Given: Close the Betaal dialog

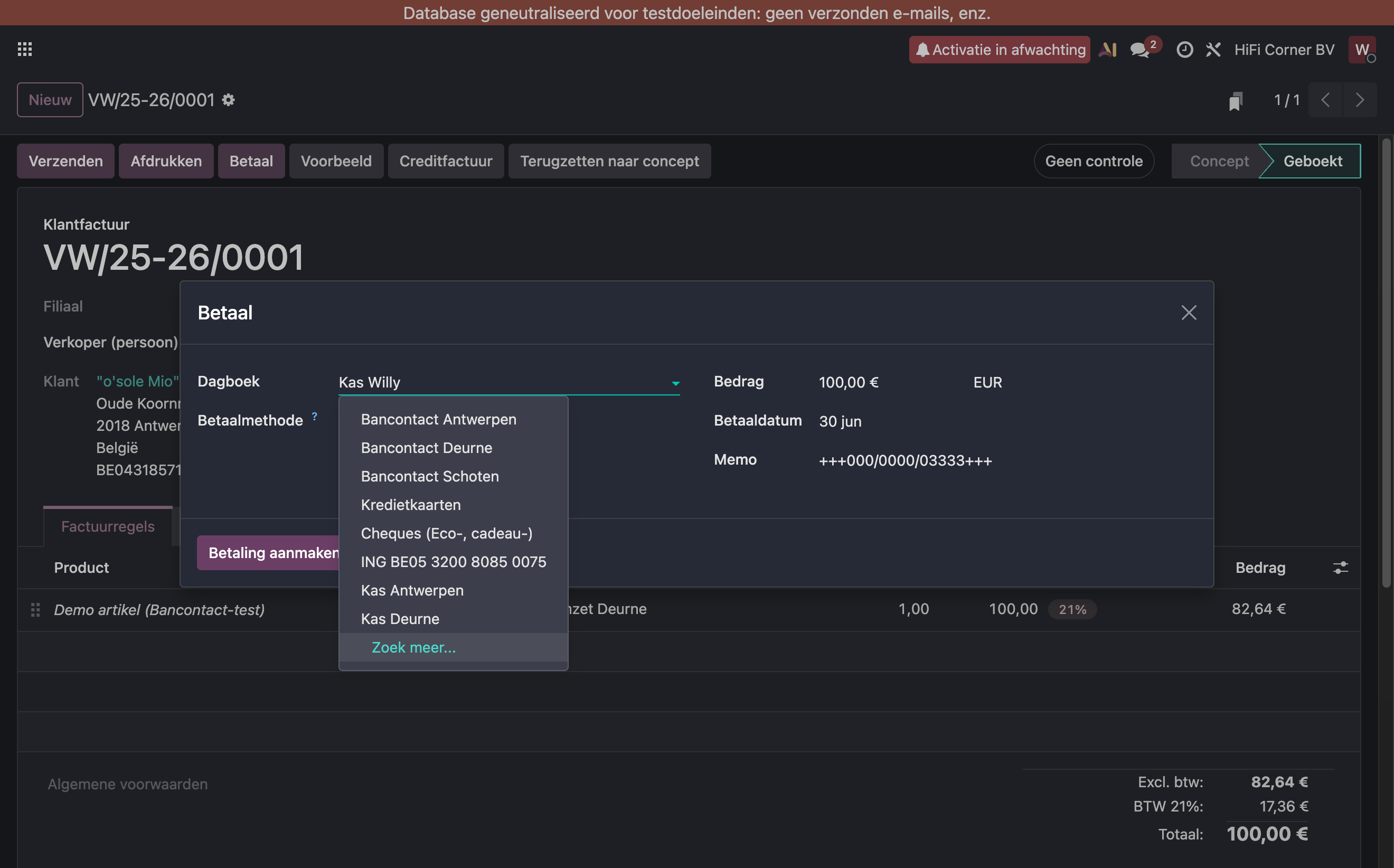Looking at the screenshot, I should click(x=1189, y=313).
